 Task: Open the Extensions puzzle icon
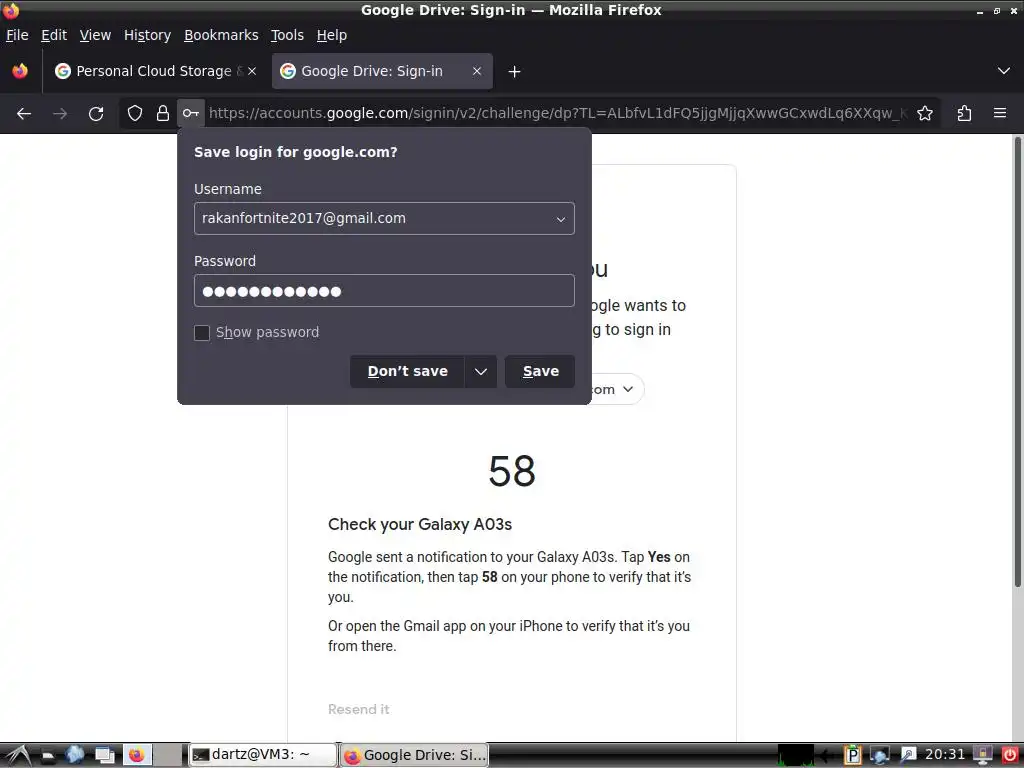point(964,114)
